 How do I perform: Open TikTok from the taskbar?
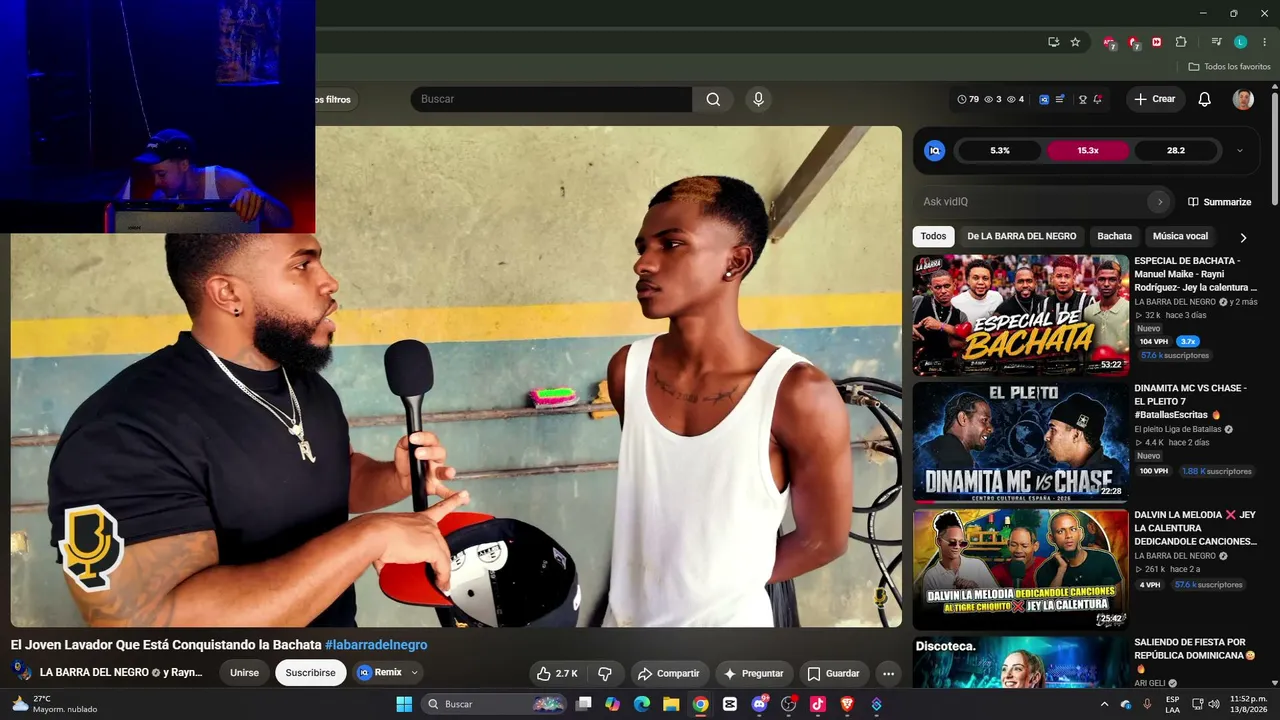click(817, 704)
